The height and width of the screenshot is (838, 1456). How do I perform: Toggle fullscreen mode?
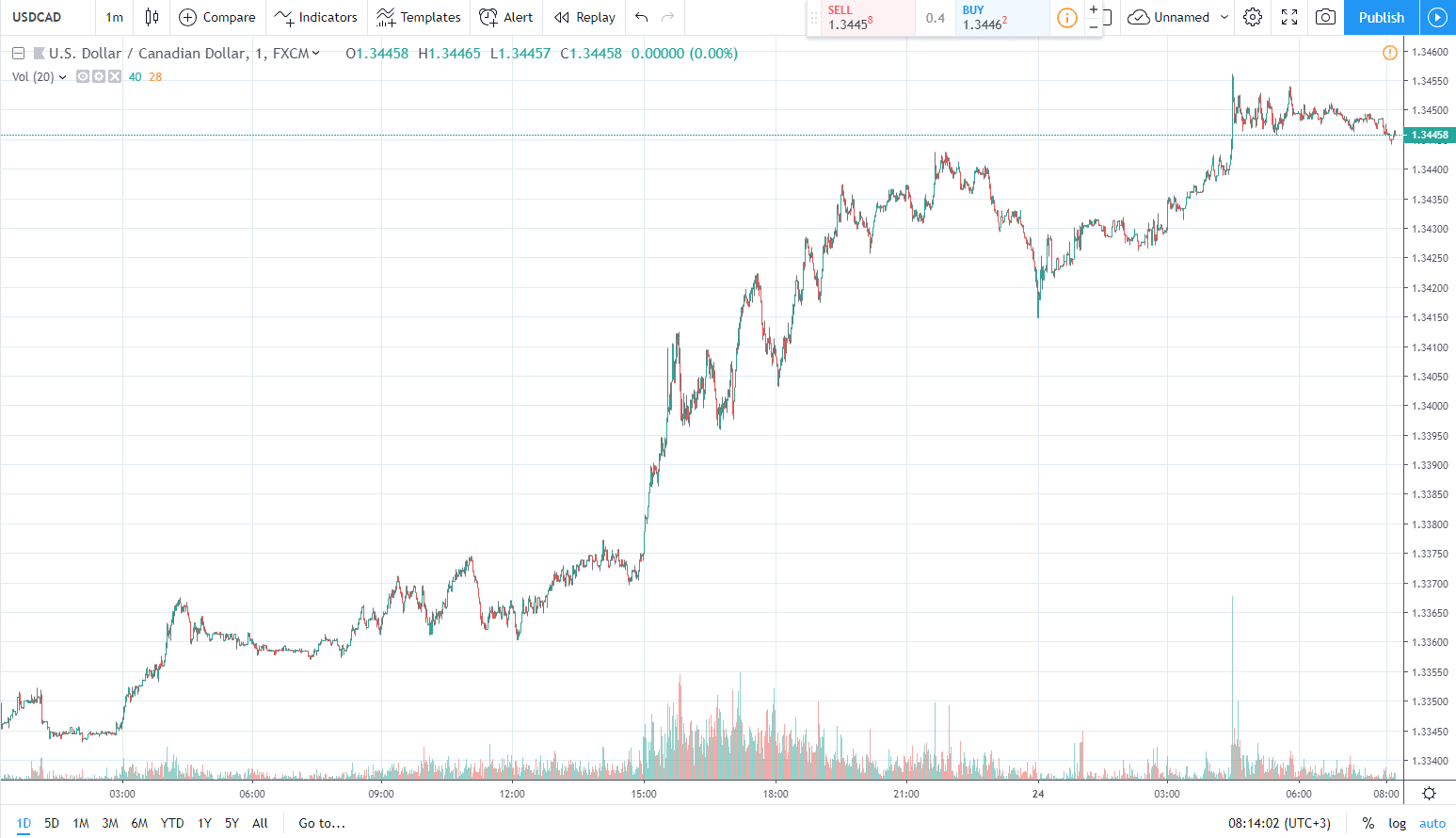[x=1290, y=17]
